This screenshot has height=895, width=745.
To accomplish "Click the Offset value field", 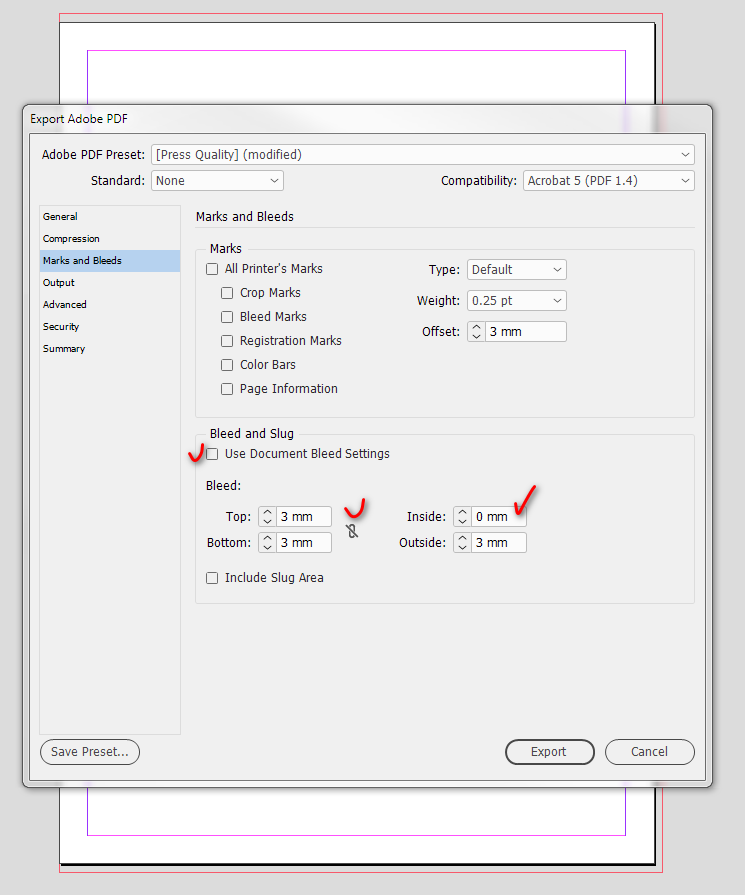I will coord(525,332).
